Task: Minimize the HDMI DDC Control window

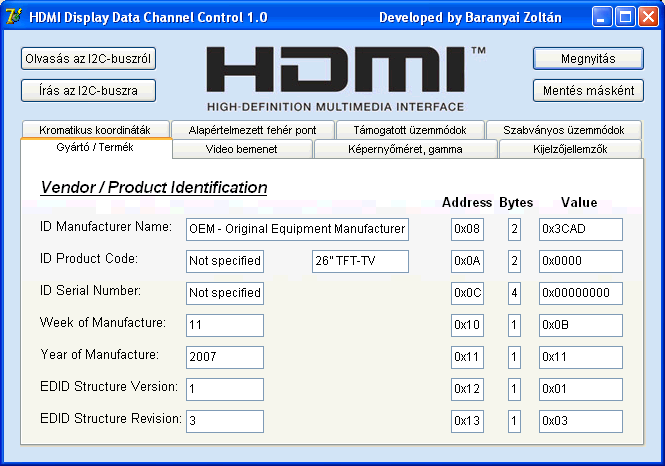Action: (x=602, y=17)
